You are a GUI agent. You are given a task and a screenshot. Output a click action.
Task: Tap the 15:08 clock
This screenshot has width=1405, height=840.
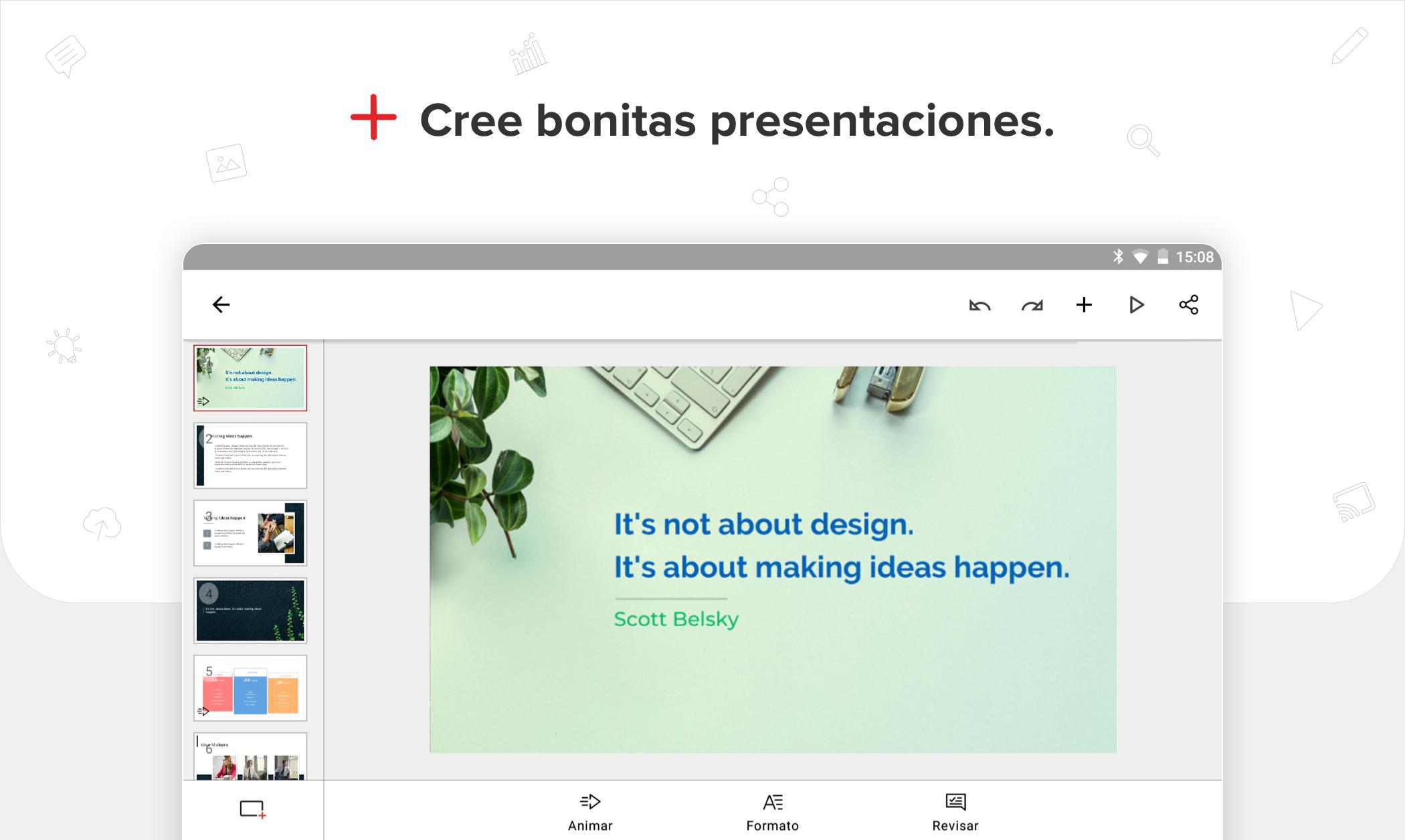click(1195, 257)
